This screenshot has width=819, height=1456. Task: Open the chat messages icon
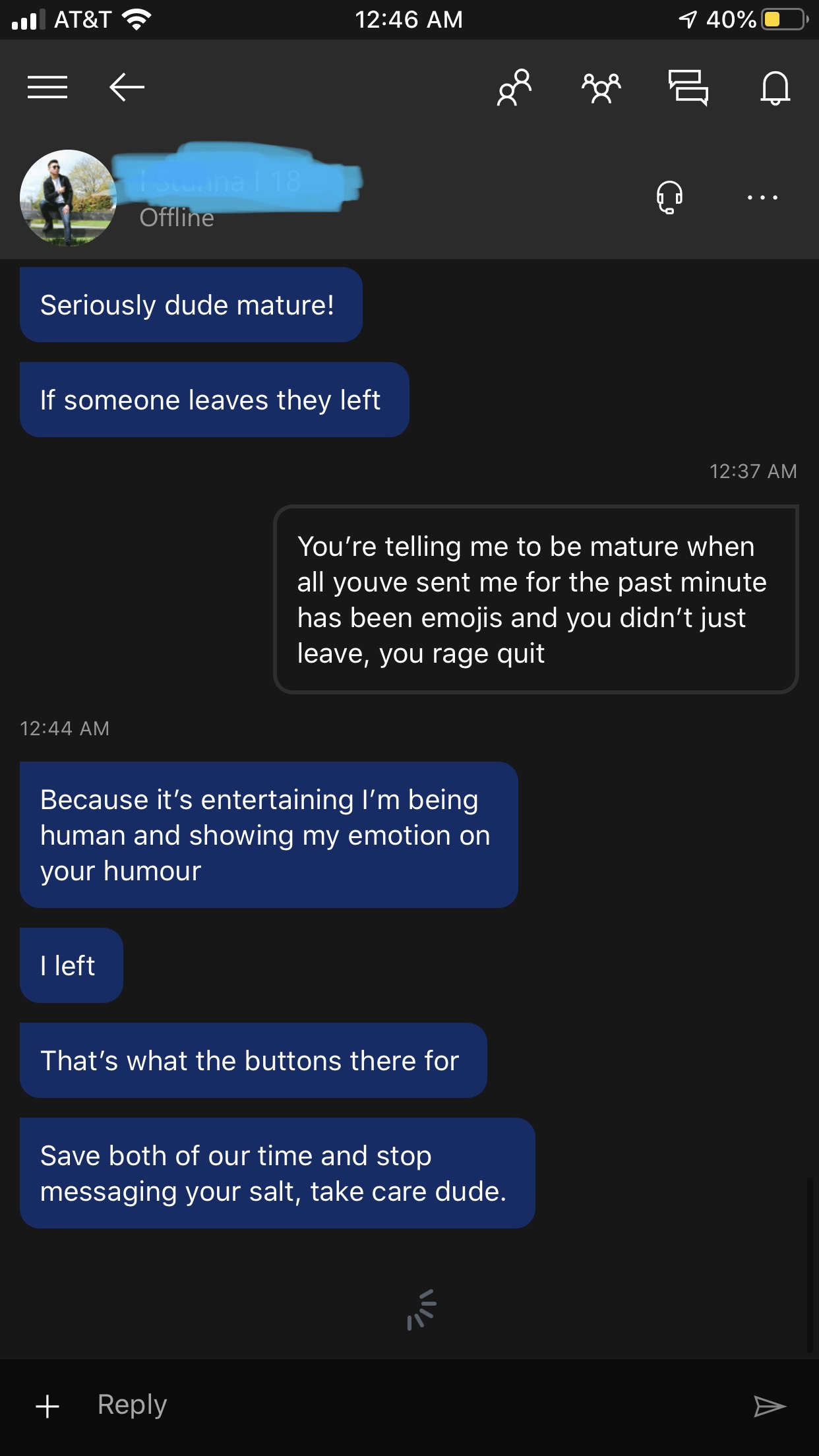coord(688,88)
